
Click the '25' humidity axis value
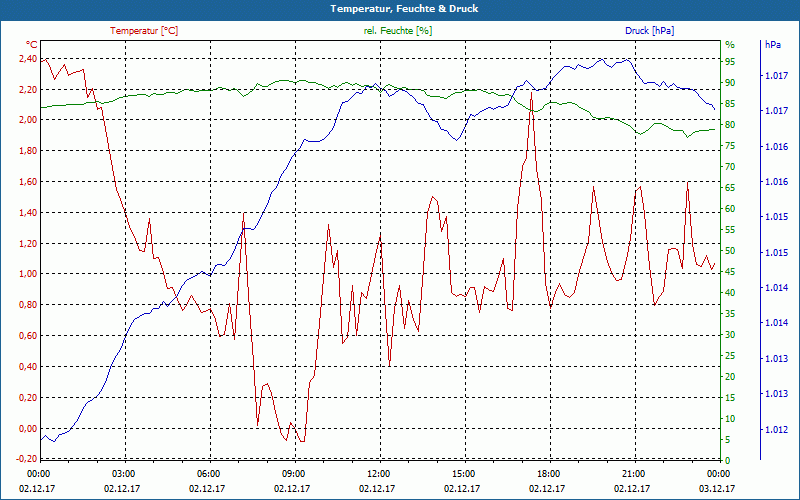coord(730,356)
